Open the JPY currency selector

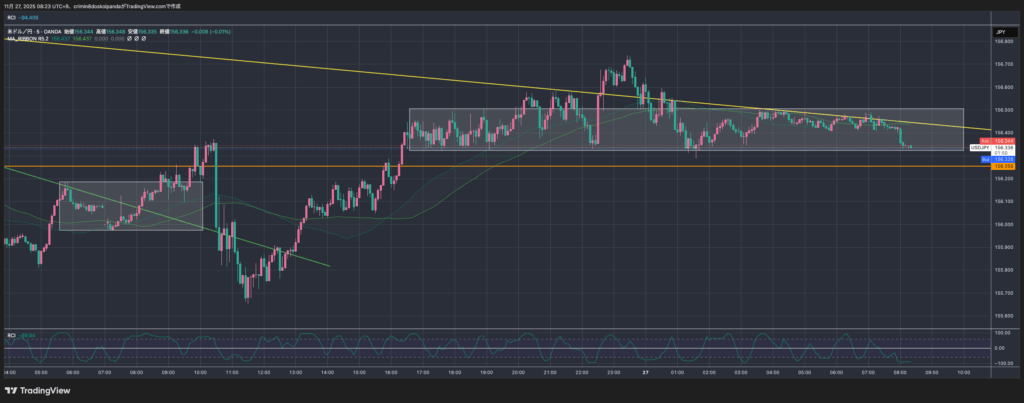point(1000,32)
